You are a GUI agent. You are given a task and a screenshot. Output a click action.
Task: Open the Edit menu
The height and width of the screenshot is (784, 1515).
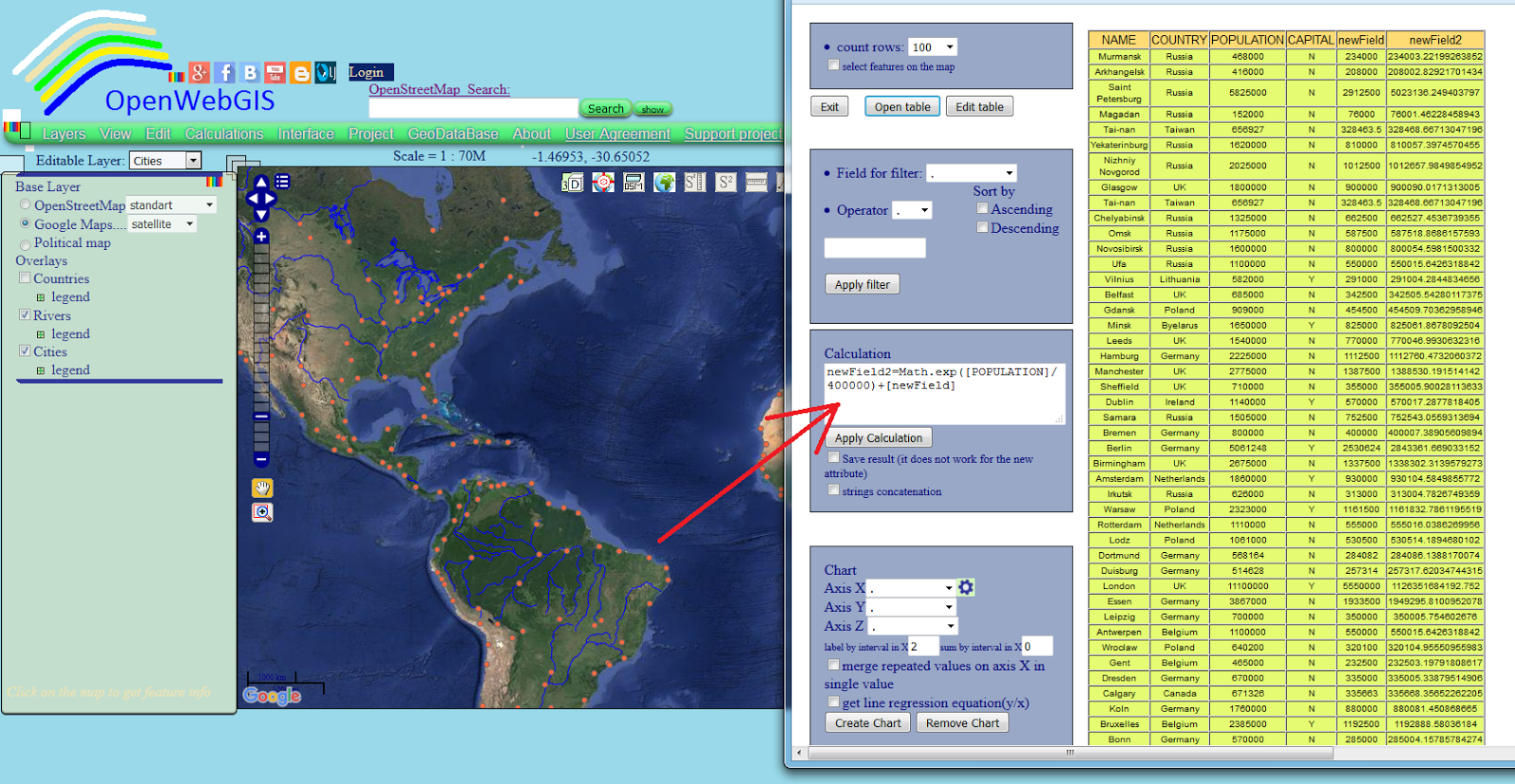[158, 134]
